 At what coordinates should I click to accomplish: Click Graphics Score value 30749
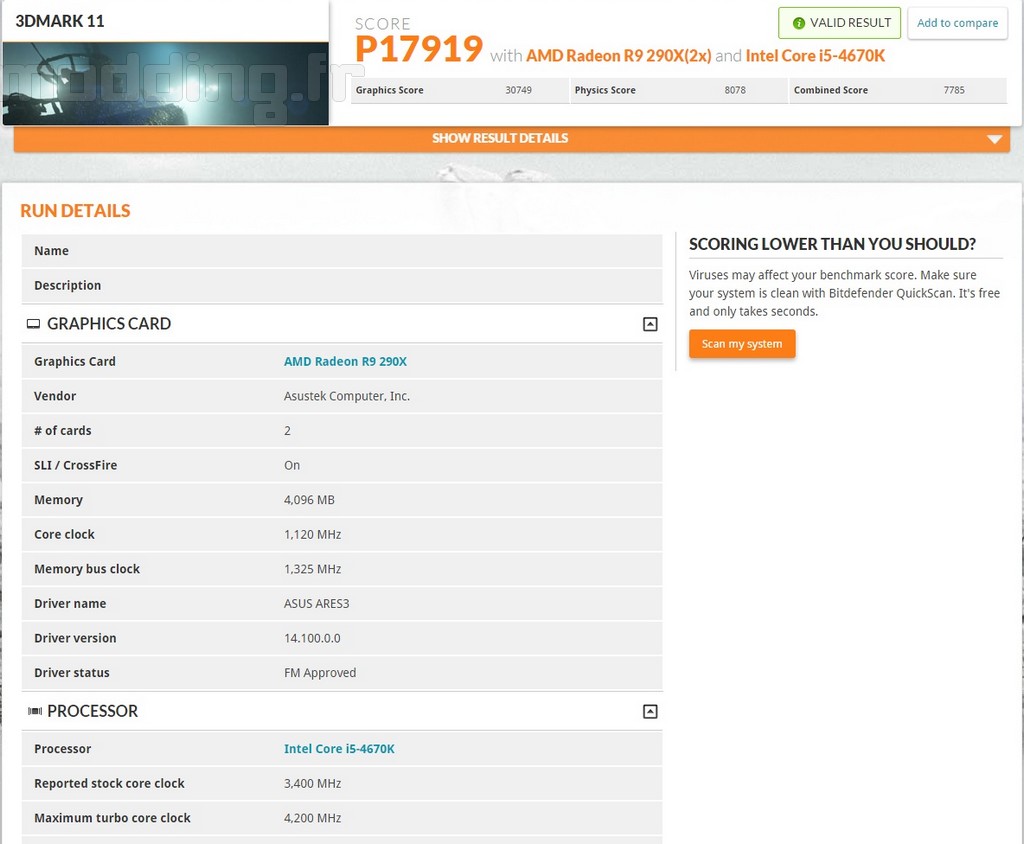(x=519, y=90)
